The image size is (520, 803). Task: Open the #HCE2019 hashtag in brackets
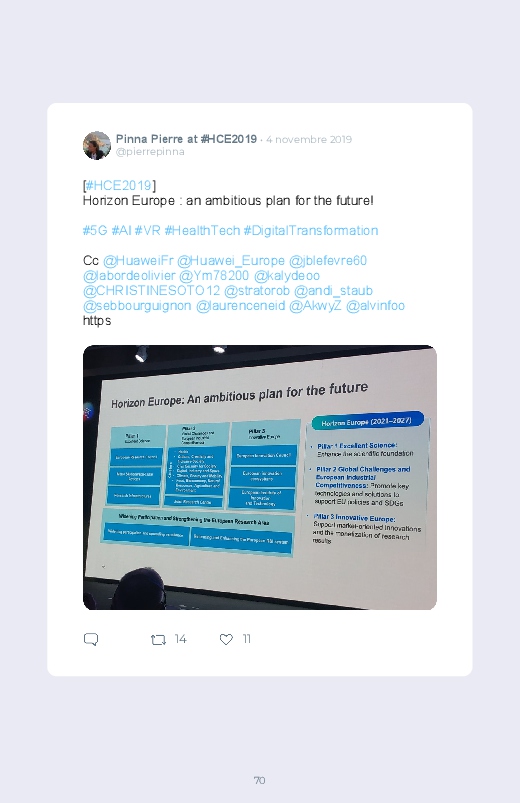(119, 185)
